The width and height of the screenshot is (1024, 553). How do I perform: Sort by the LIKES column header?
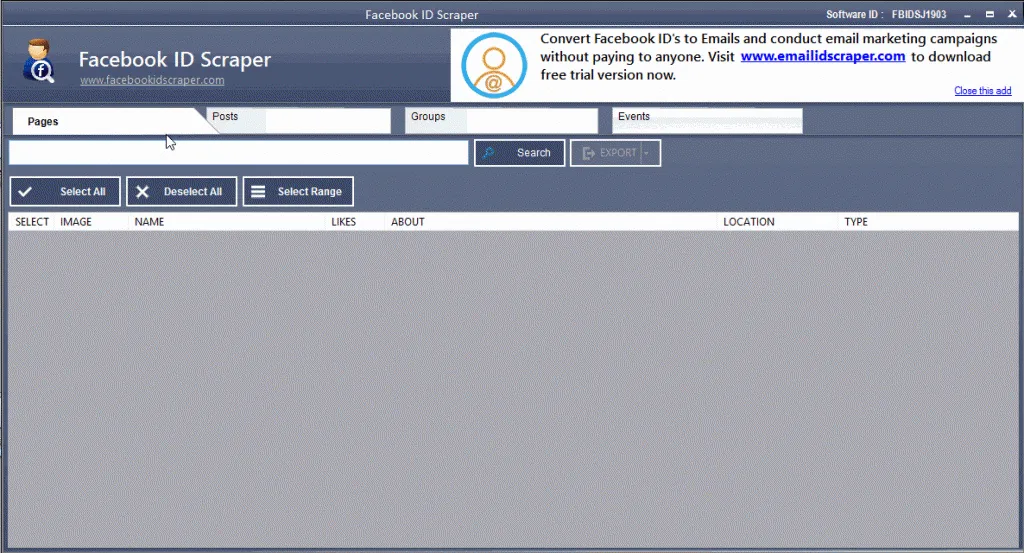click(x=344, y=222)
